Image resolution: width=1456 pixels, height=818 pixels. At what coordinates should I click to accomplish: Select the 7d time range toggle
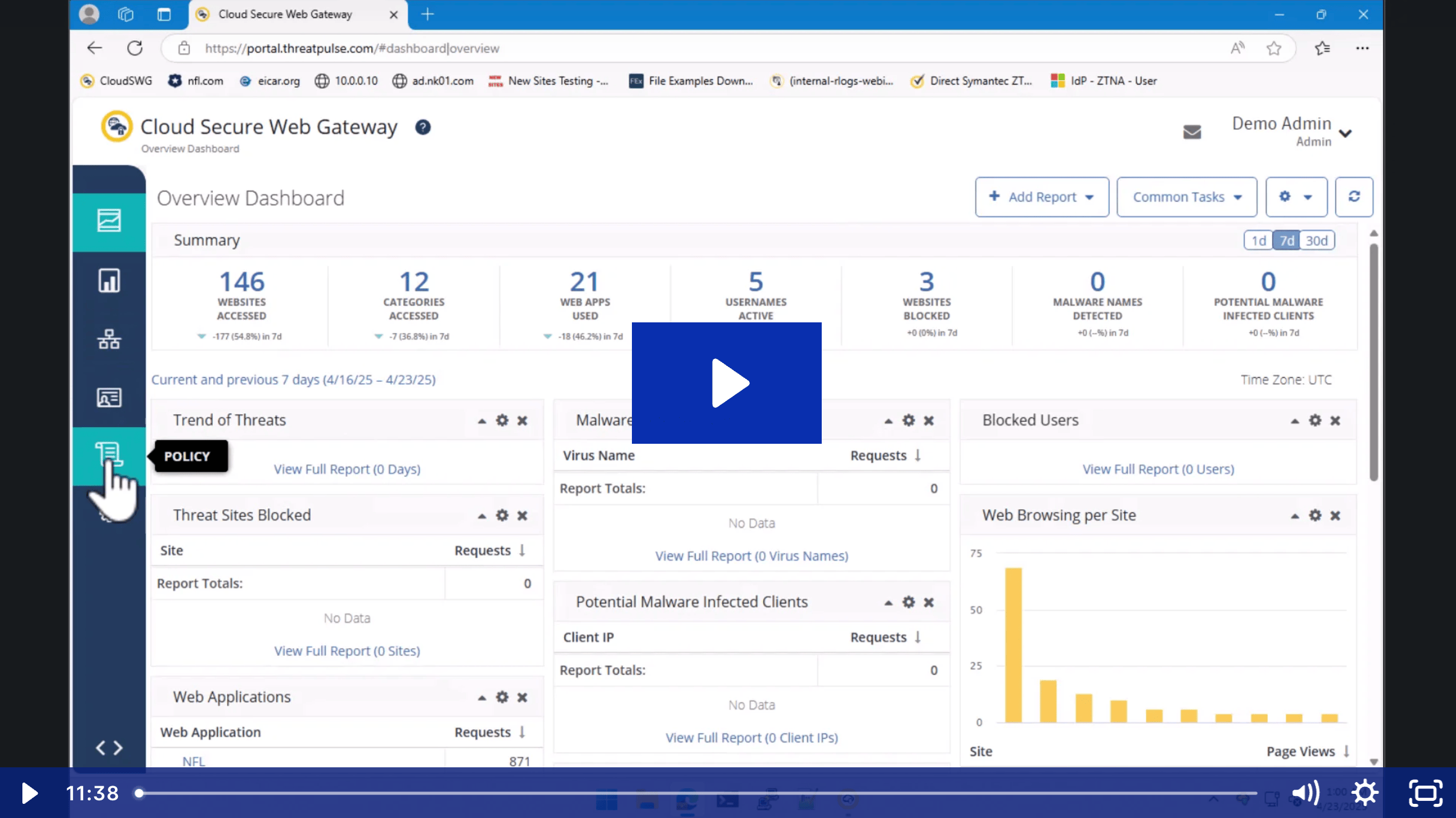point(1287,240)
